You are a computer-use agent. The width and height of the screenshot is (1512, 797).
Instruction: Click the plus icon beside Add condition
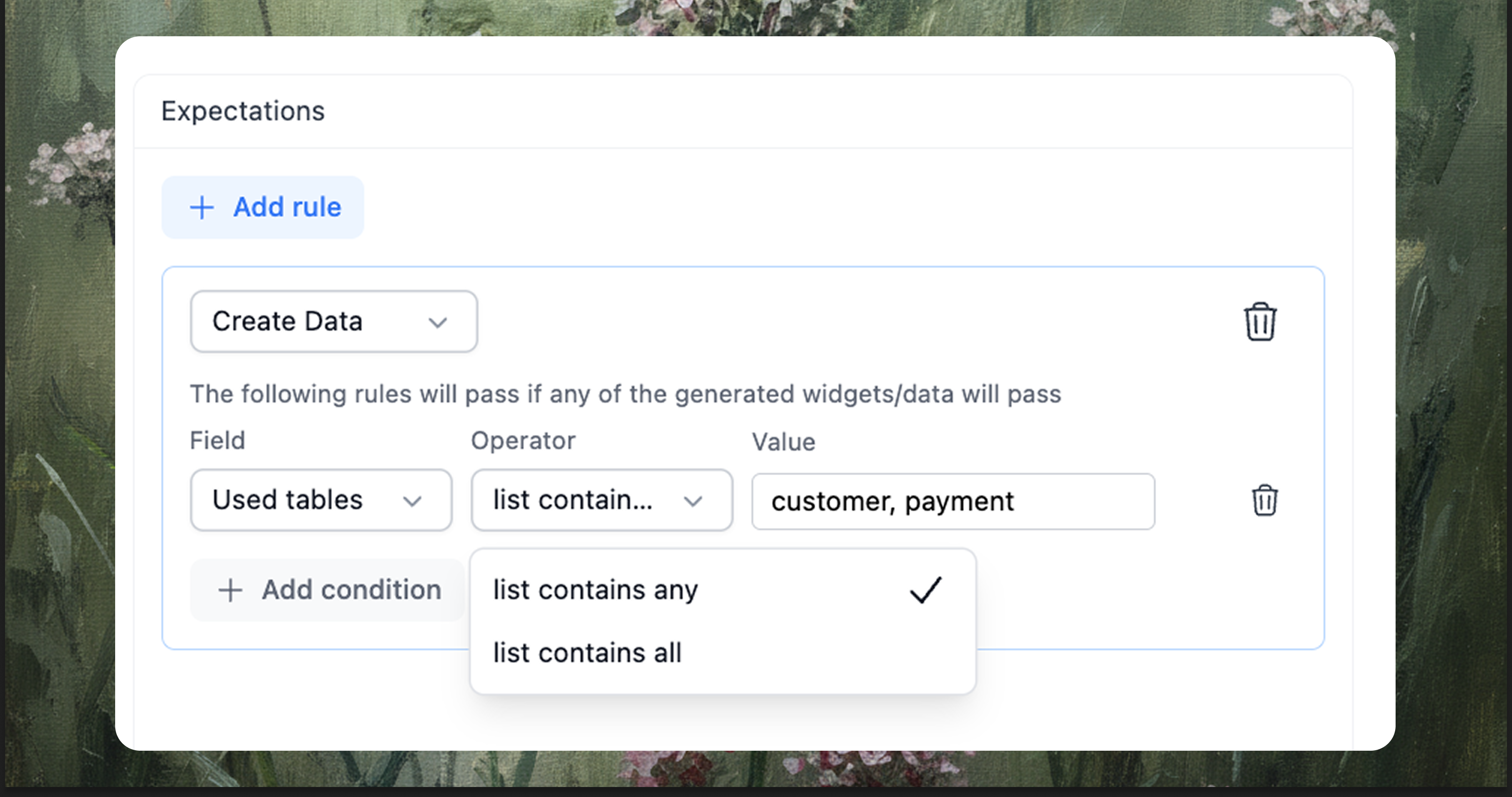coord(230,591)
